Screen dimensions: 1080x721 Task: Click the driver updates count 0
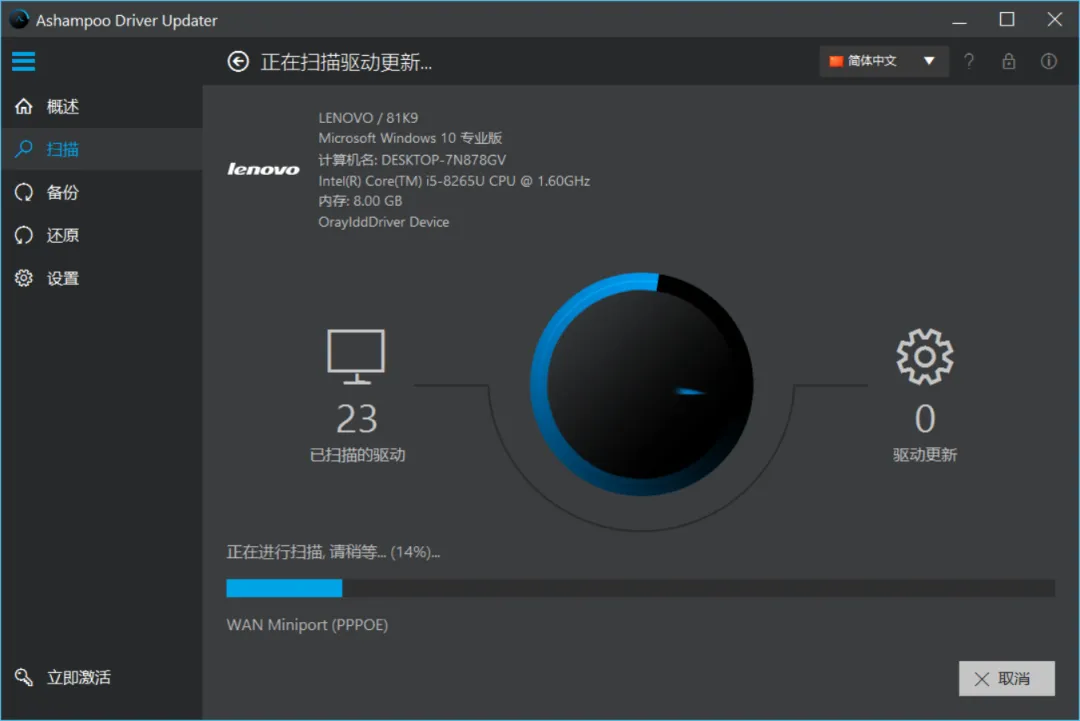click(x=925, y=419)
